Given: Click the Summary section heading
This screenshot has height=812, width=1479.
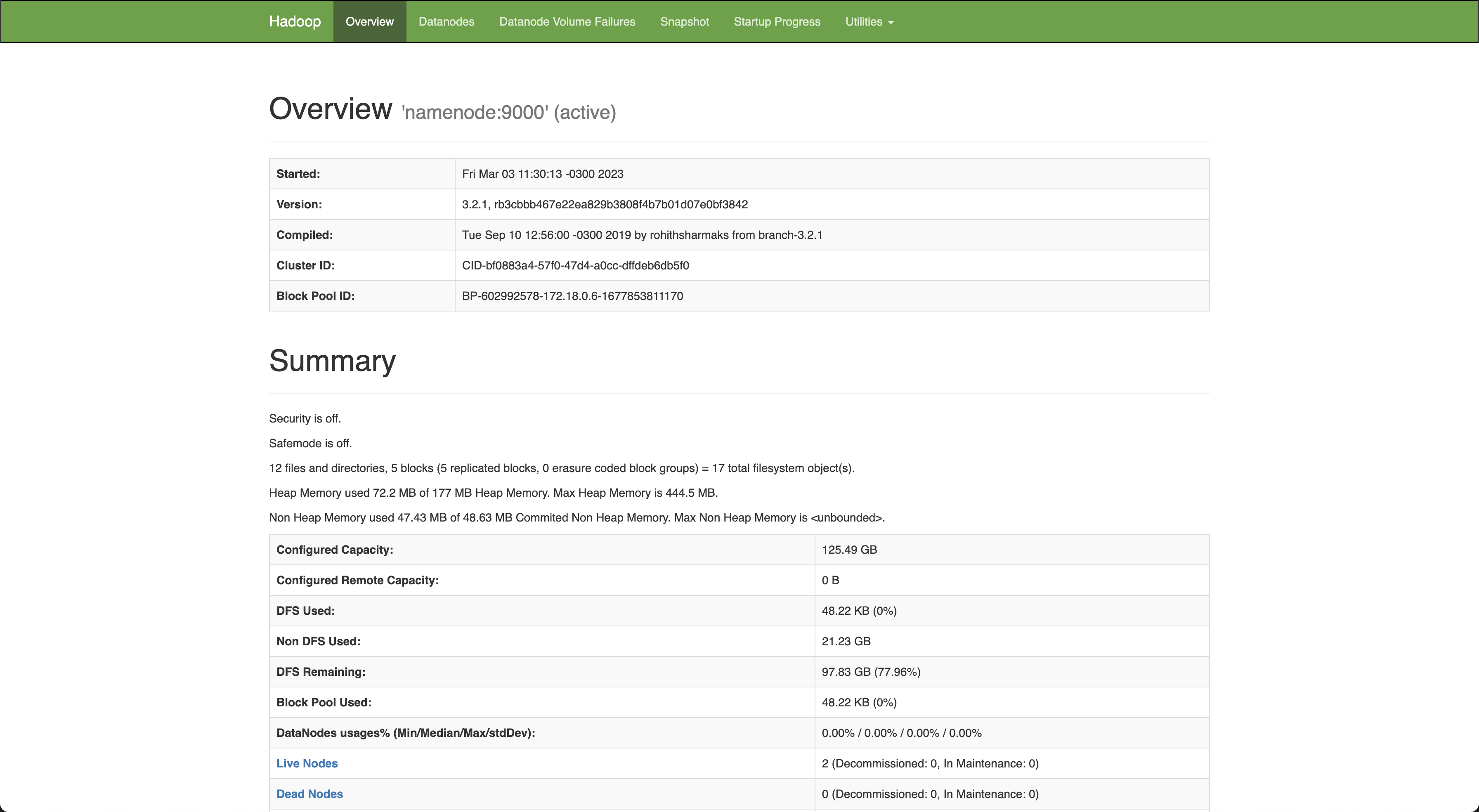Looking at the screenshot, I should 332,361.
